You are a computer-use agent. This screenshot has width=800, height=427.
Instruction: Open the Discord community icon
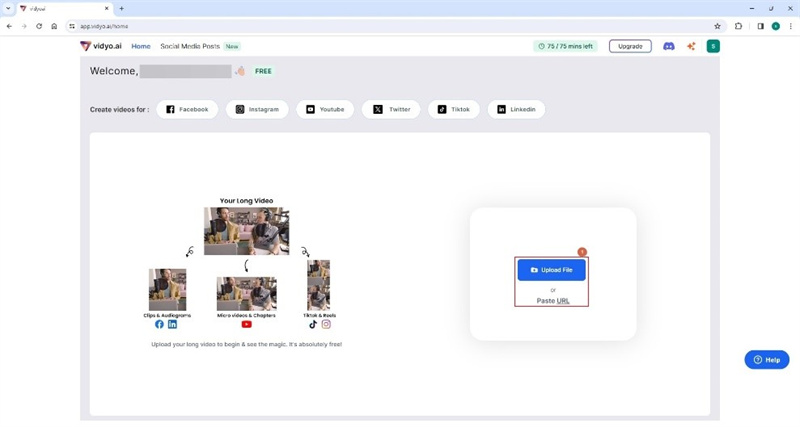[668, 46]
